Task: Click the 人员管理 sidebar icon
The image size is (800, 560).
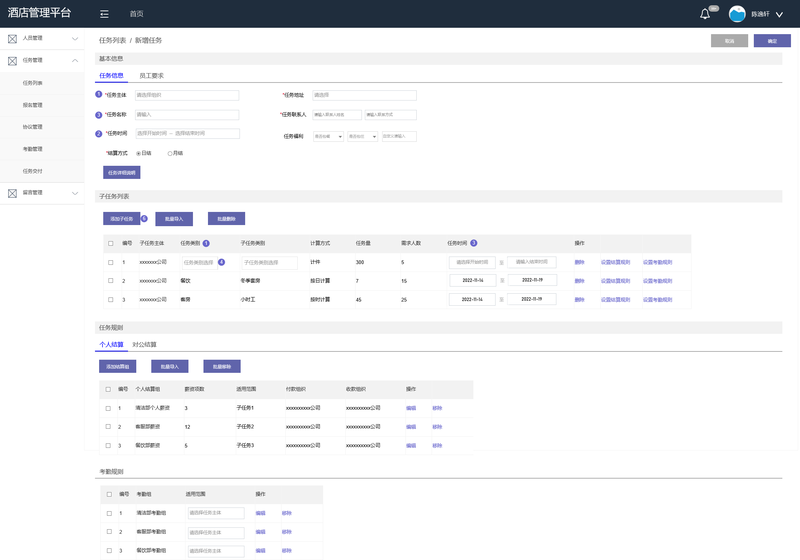Action: click(12, 38)
